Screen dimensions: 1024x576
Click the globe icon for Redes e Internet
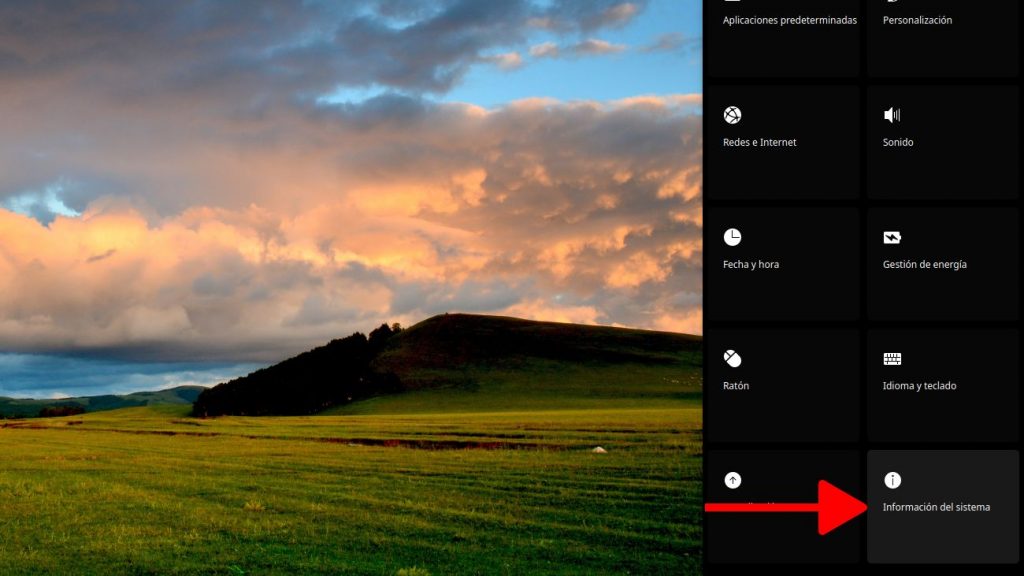click(x=732, y=115)
